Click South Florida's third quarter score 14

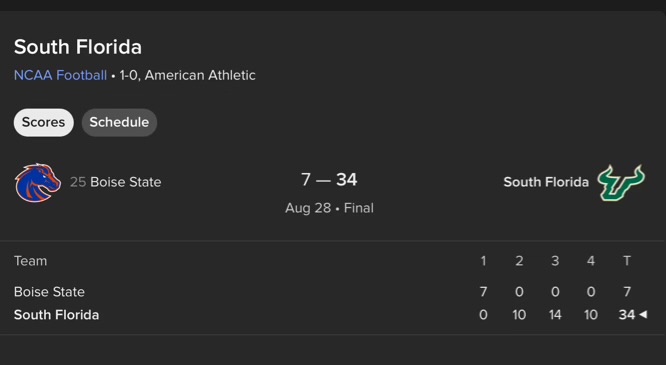(555, 315)
